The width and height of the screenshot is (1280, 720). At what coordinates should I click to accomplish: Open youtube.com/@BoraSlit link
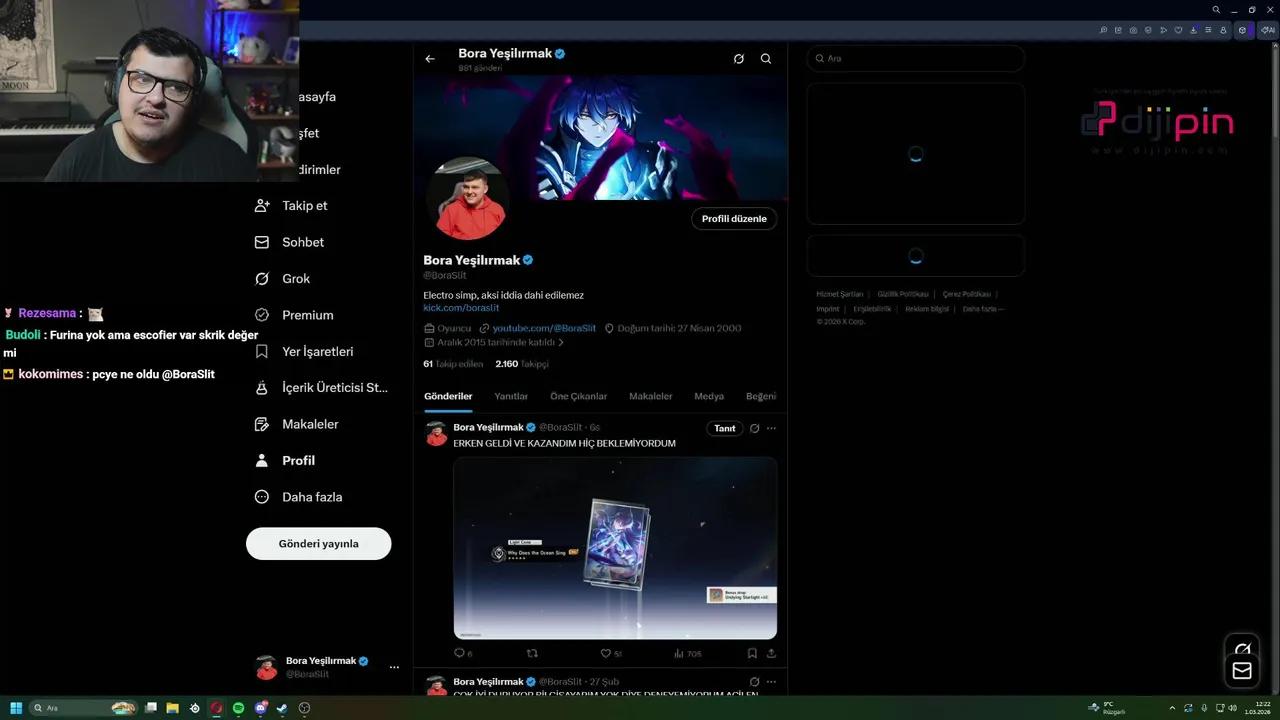544,328
